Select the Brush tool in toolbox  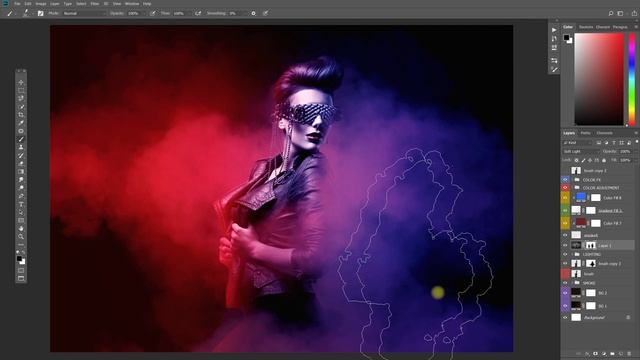pos(21,139)
